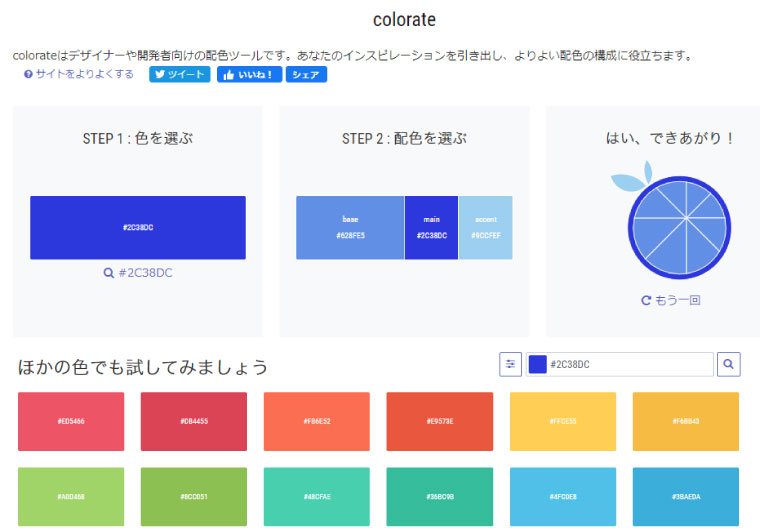
Task: Choose the amber #F6BB43 swatch
Action: 686,421
